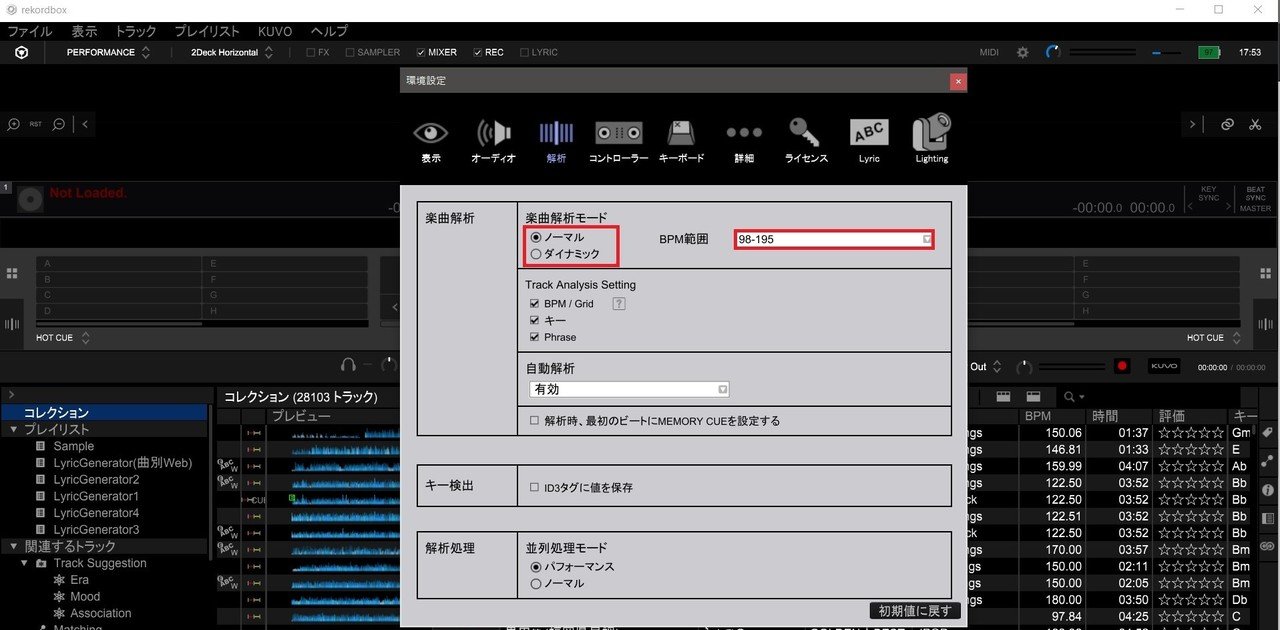Click the MIDI button in top bar
This screenshot has width=1280, height=630.
pyautogui.click(x=989, y=52)
